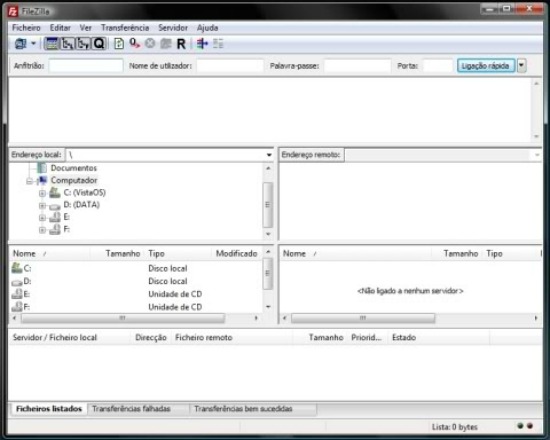Select Computador in local tree

coord(74,180)
